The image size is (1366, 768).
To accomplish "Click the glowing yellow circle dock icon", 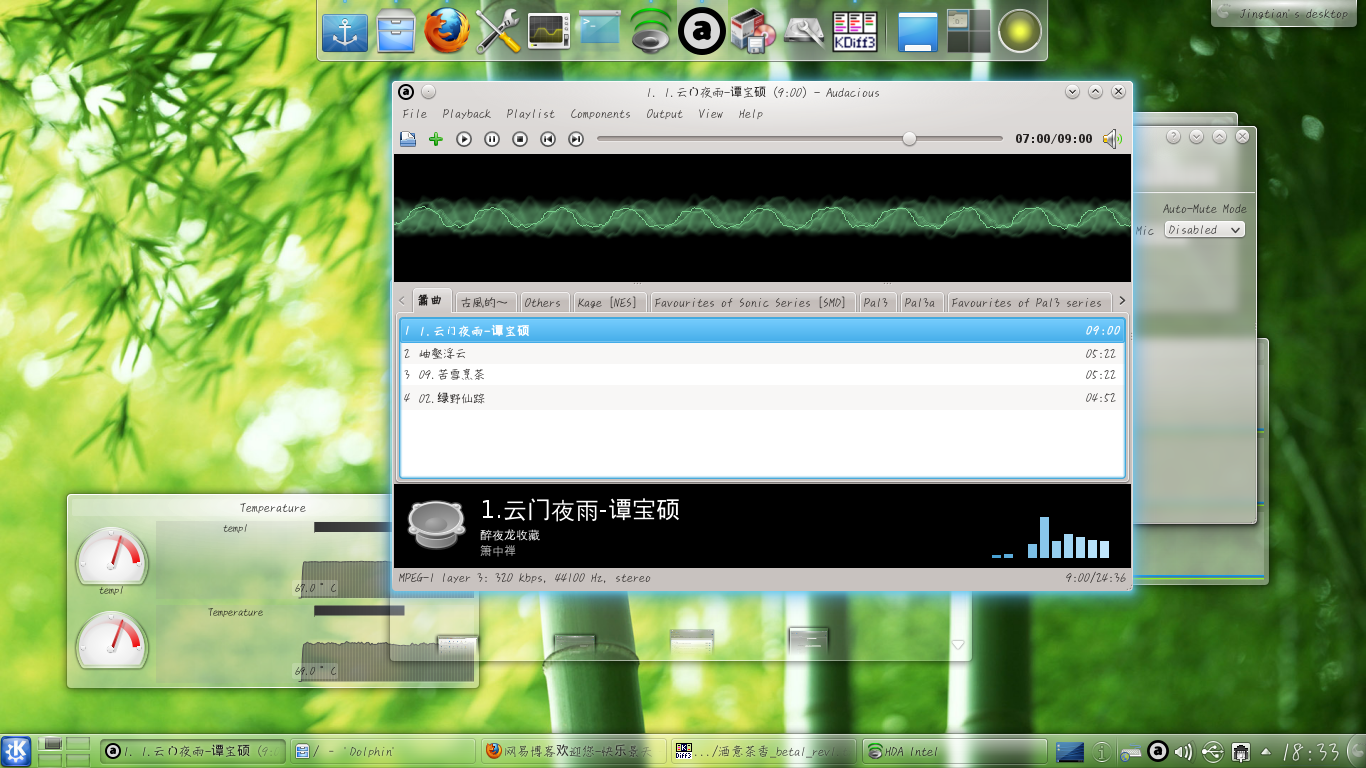I will (1020, 32).
